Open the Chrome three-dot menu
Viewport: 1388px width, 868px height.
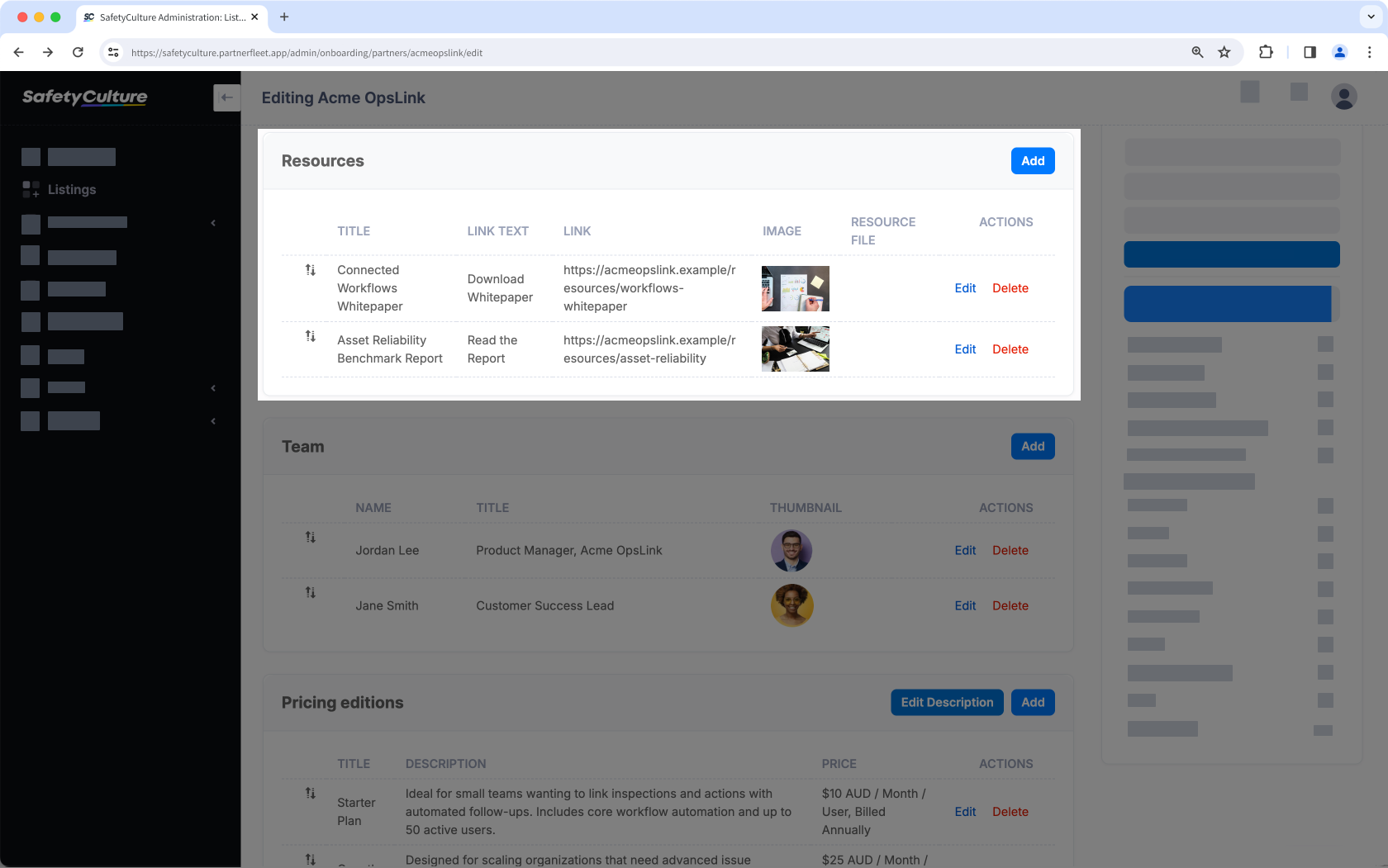pyautogui.click(x=1369, y=52)
